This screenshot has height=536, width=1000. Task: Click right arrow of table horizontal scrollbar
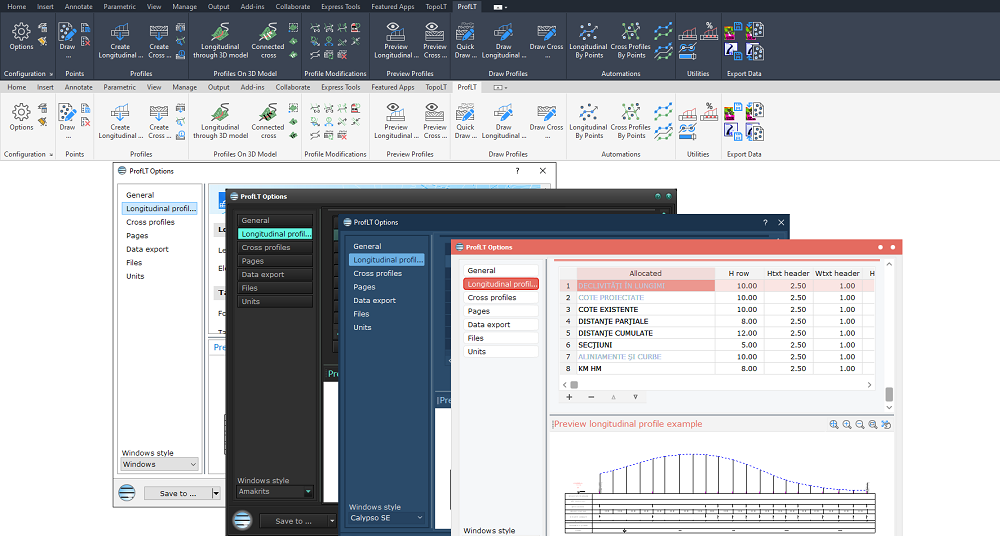[869, 385]
